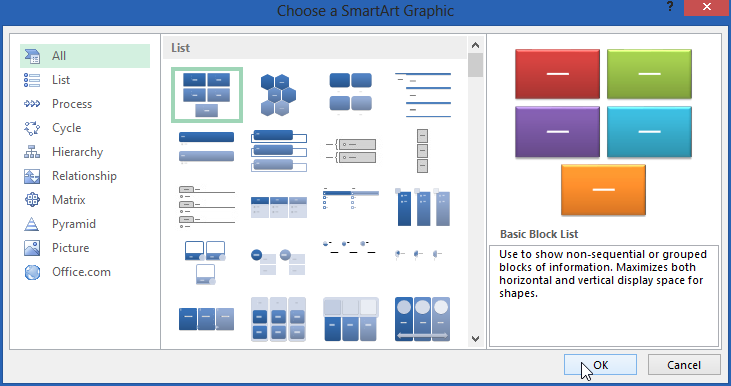Click the layout description text box
This screenshot has height=386, width=731.
(604, 296)
